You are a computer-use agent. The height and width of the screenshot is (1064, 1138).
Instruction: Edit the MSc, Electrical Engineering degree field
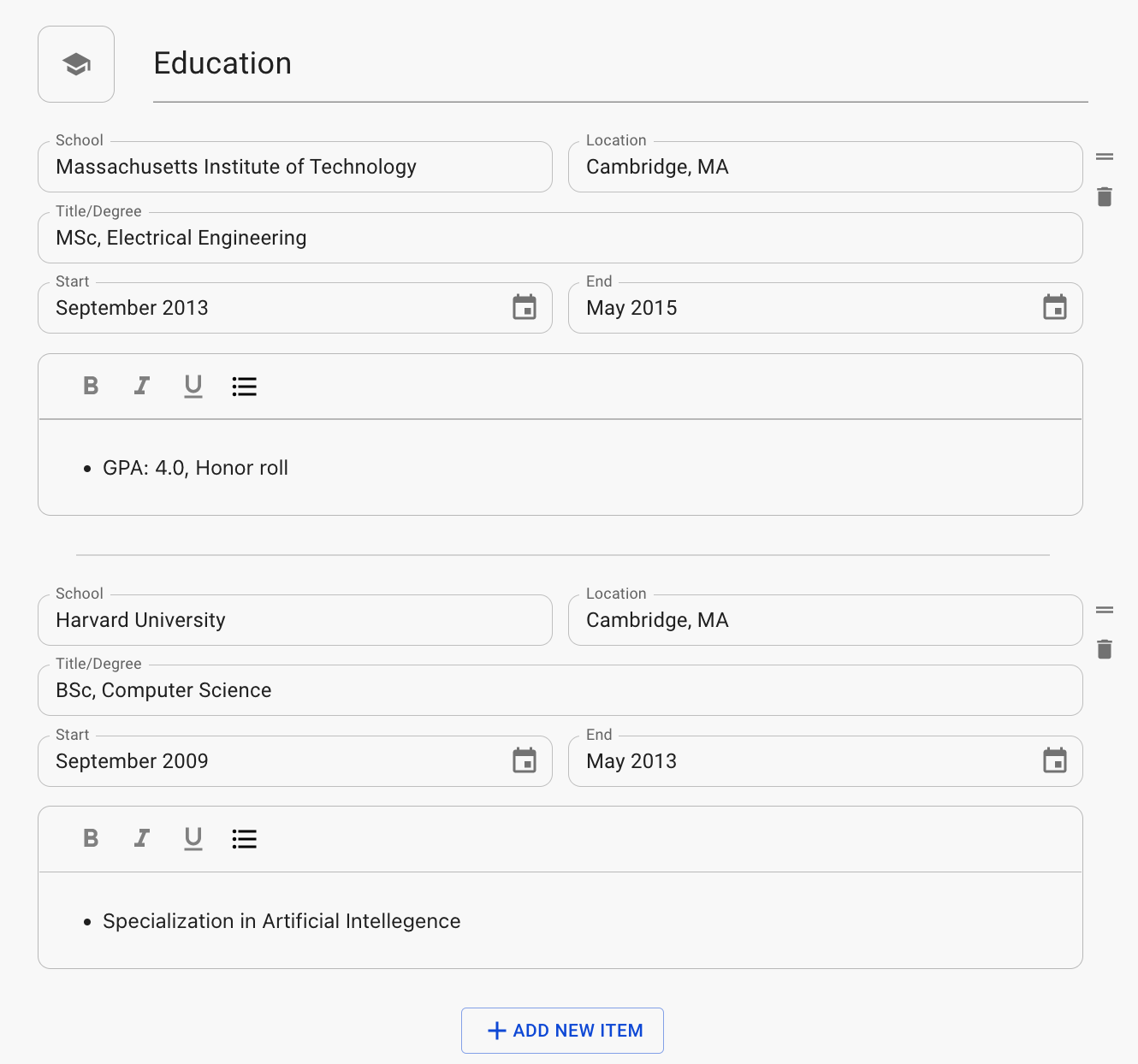(x=560, y=238)
